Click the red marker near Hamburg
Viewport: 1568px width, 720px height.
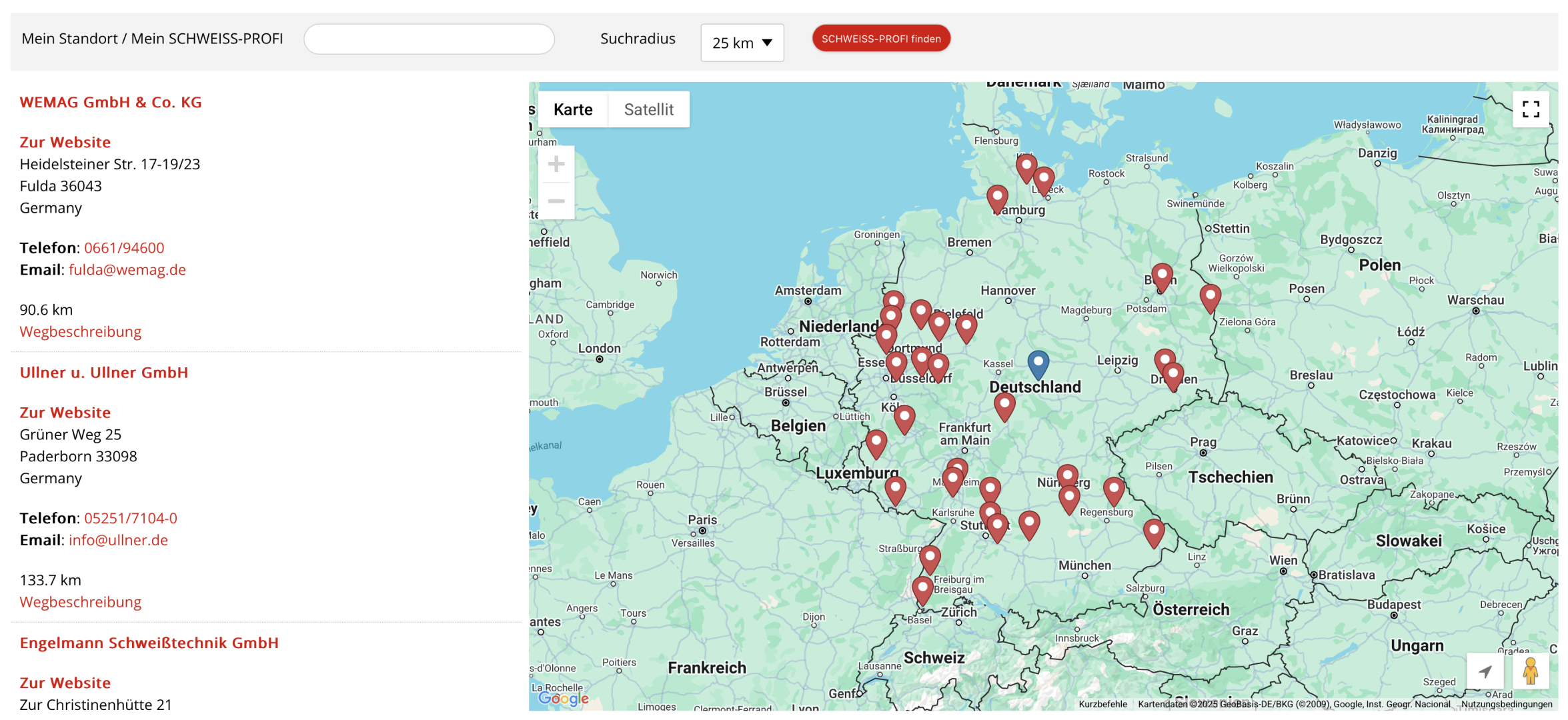pos(996,198)
